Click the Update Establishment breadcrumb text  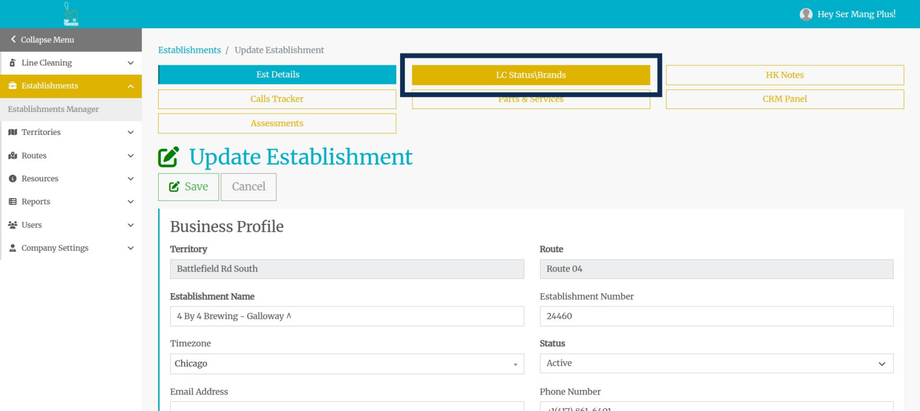[x=279, y=50]
